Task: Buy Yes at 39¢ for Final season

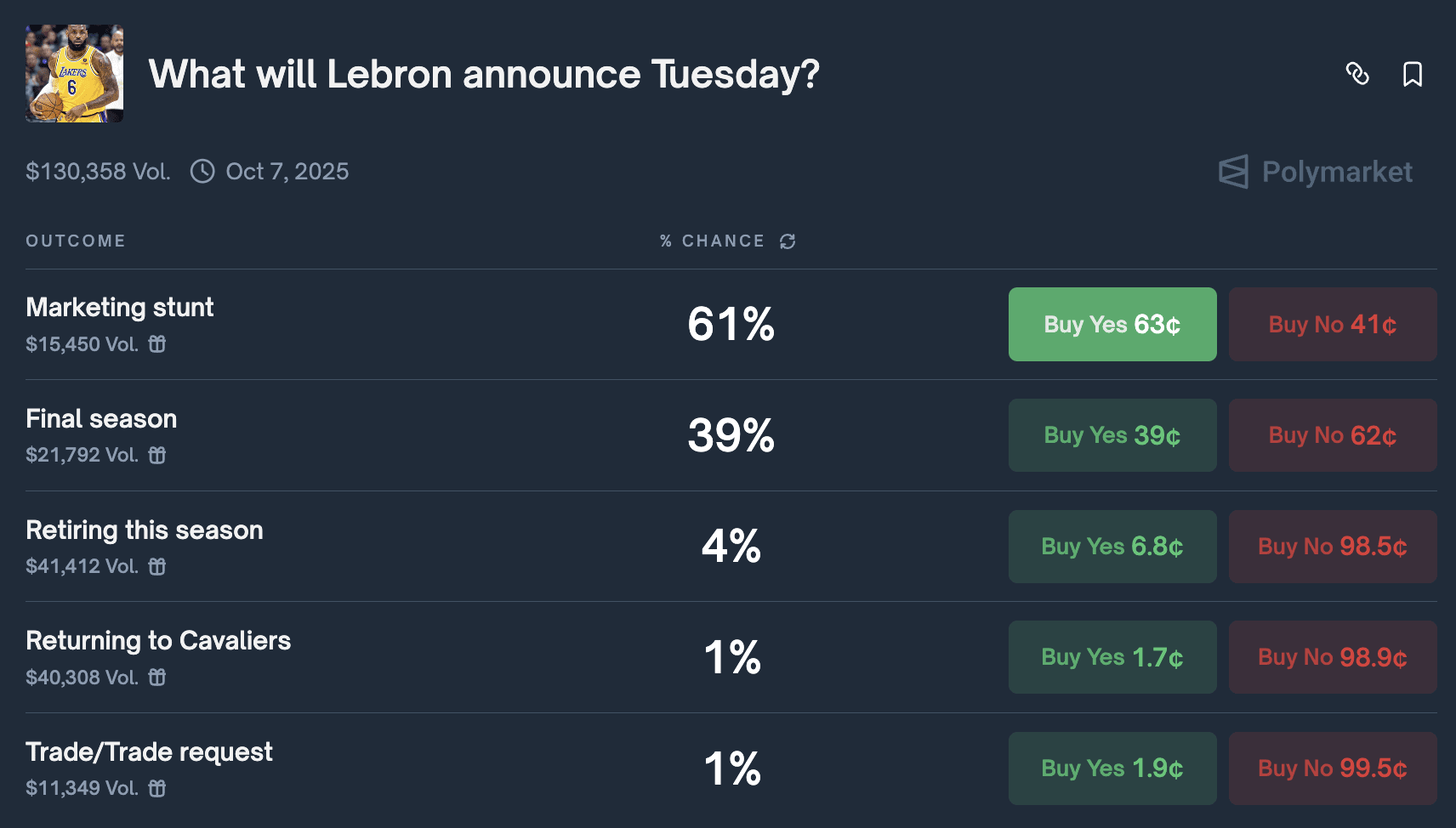Action: (x=1112, y=435)
